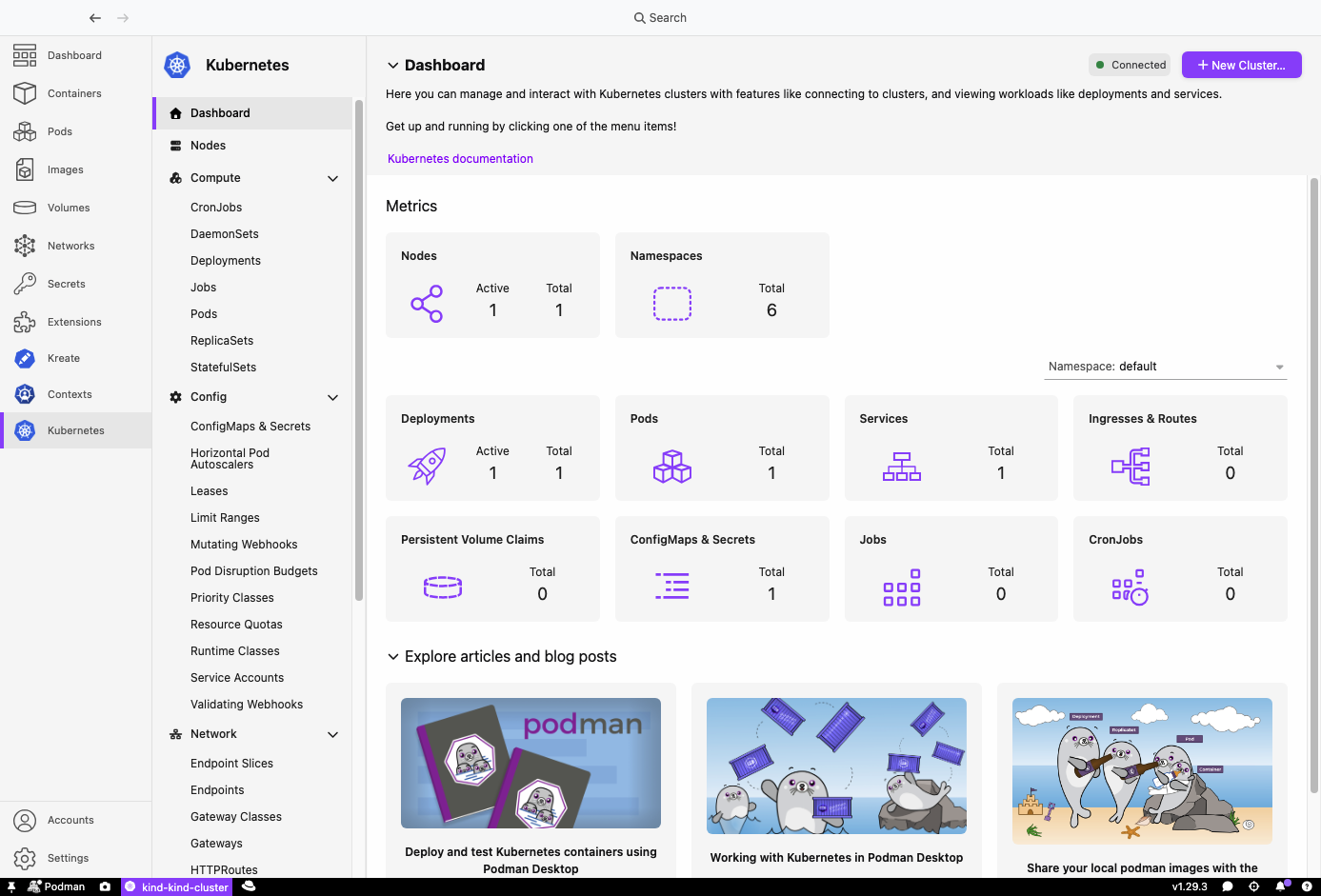
Task: Open Endpoint Slices under Network
Action: (231, 764)
